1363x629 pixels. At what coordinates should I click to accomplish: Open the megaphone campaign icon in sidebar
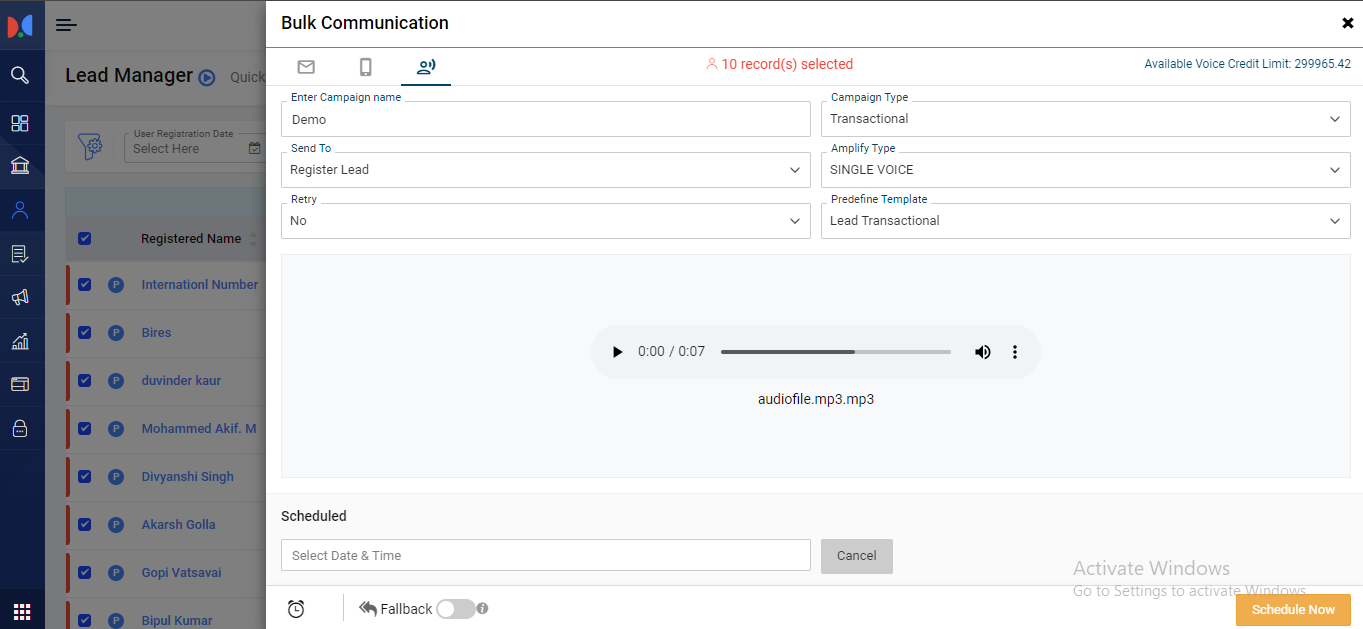(x=20, y=297)
